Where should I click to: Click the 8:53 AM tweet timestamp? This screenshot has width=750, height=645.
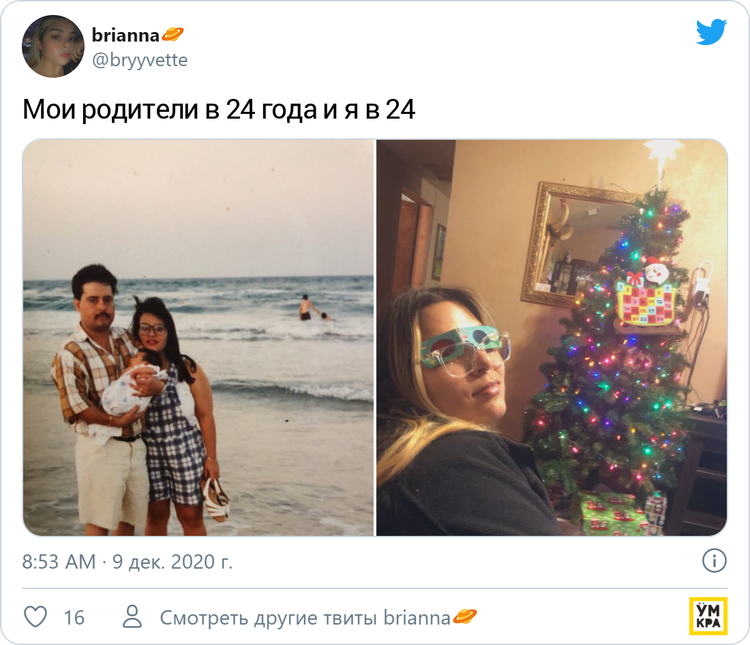pos(59,562)
